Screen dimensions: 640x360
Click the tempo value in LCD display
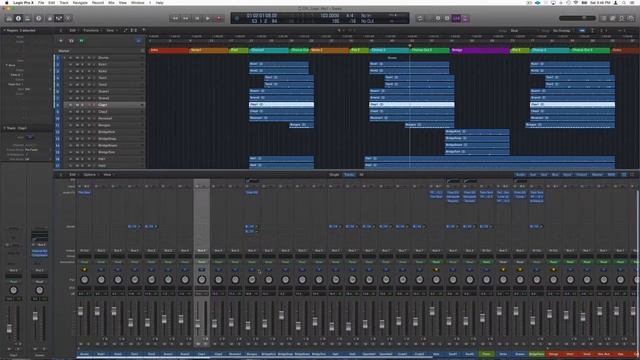pyautogui.click(x=329, y=16)
